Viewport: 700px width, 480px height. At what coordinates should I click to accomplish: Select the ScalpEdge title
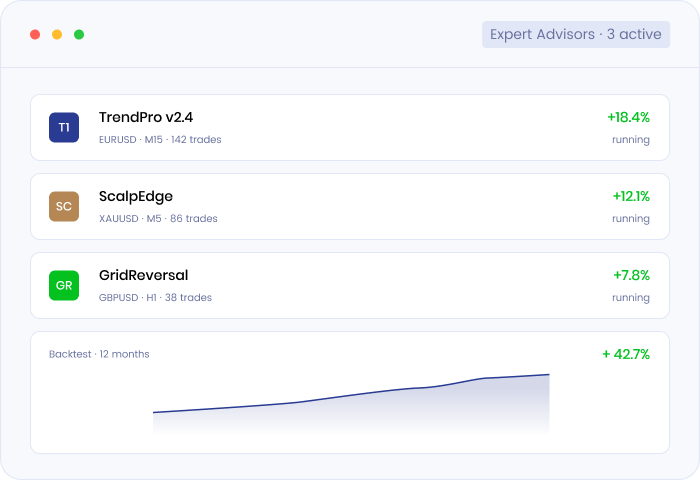coord(136,196)
